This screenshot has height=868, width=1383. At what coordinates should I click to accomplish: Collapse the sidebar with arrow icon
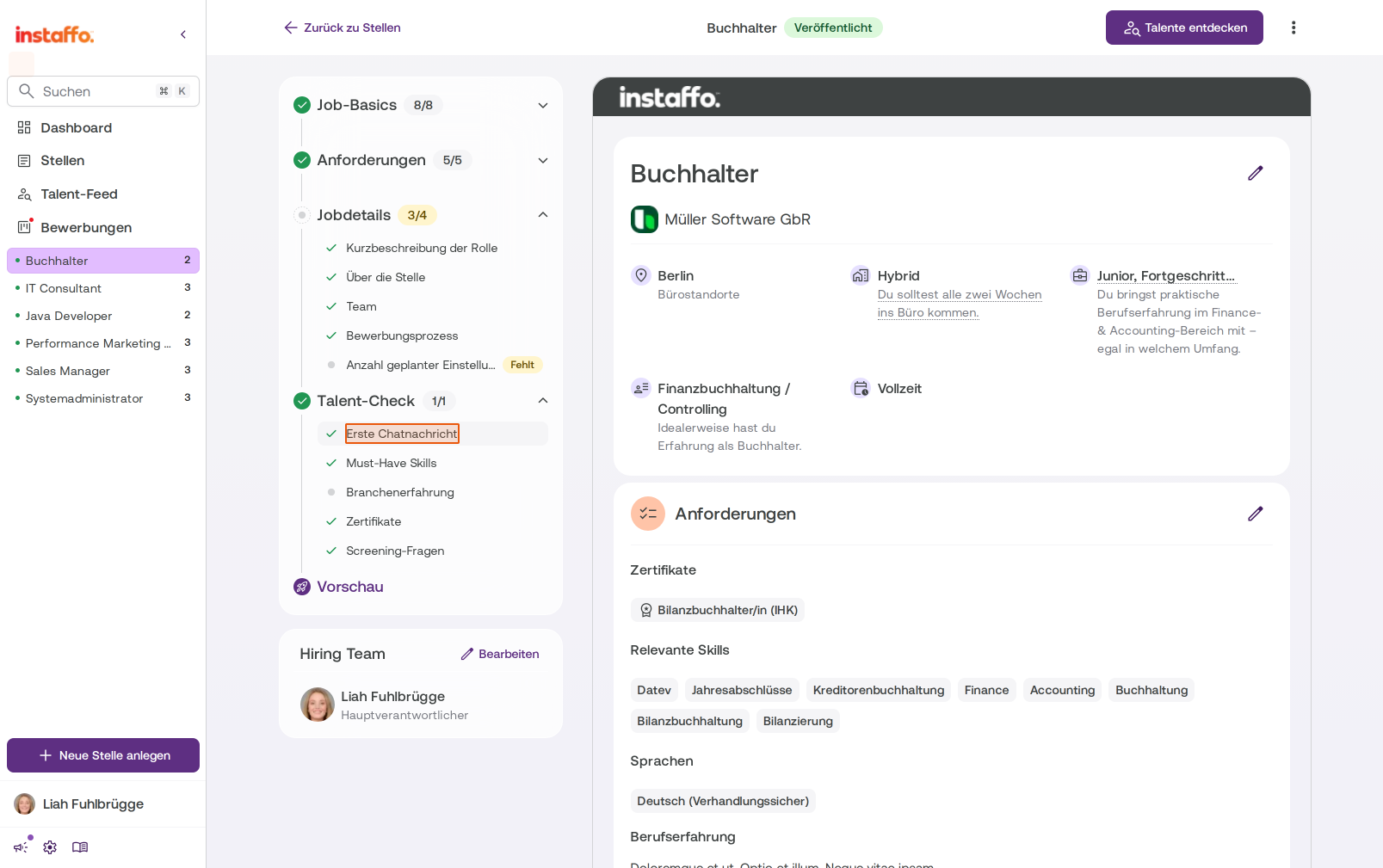pyautogui.click(x=183, y=34)
